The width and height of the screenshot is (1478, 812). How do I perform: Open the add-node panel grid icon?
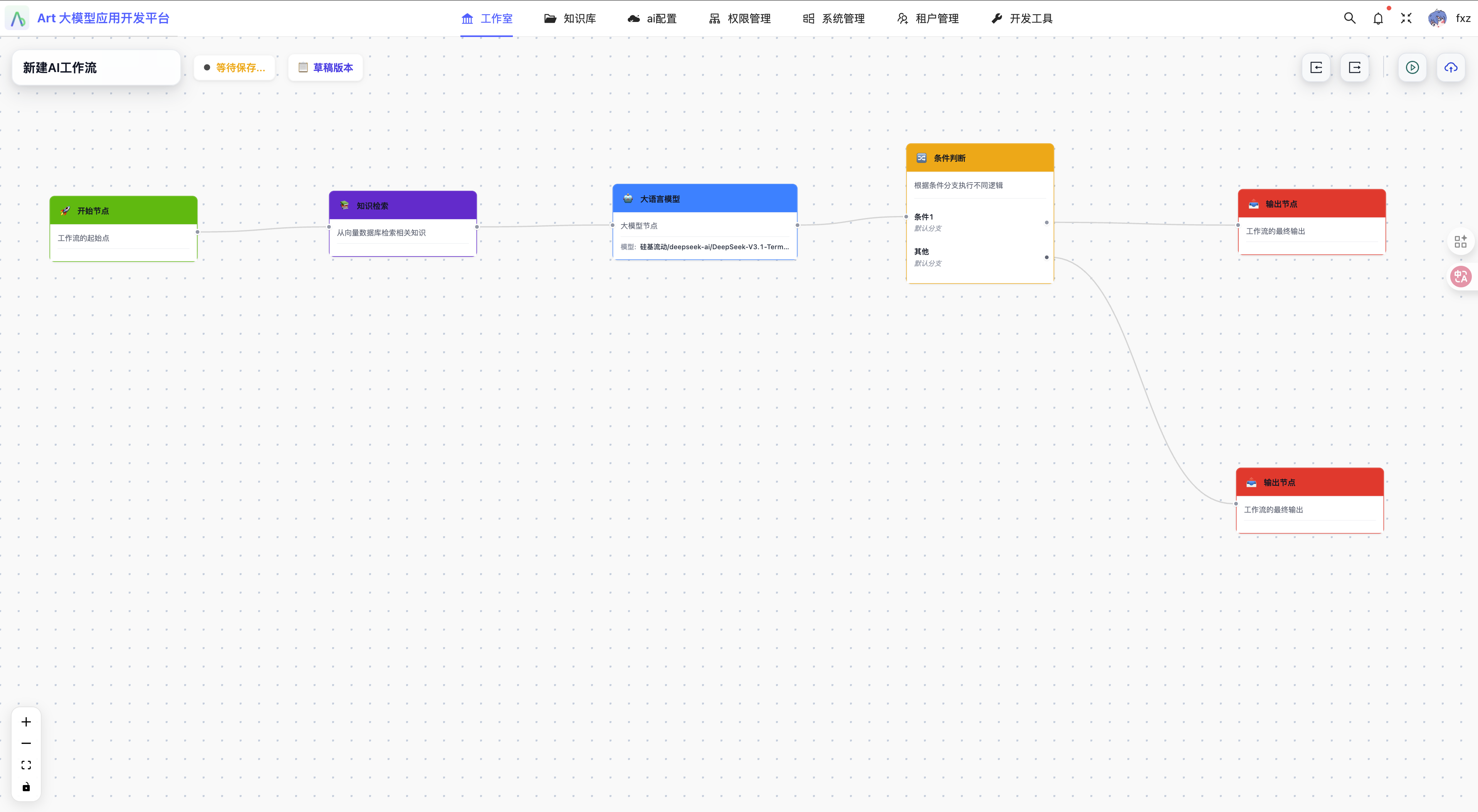click(1460, 242)
